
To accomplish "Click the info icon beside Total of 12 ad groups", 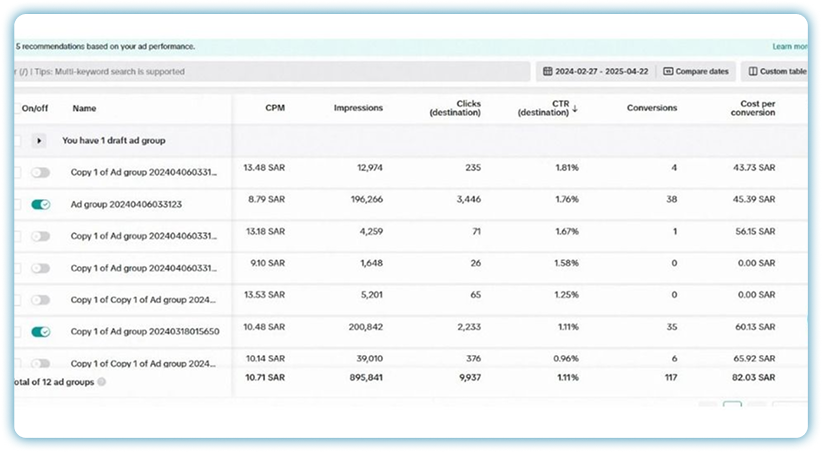I will coord(102,381).
